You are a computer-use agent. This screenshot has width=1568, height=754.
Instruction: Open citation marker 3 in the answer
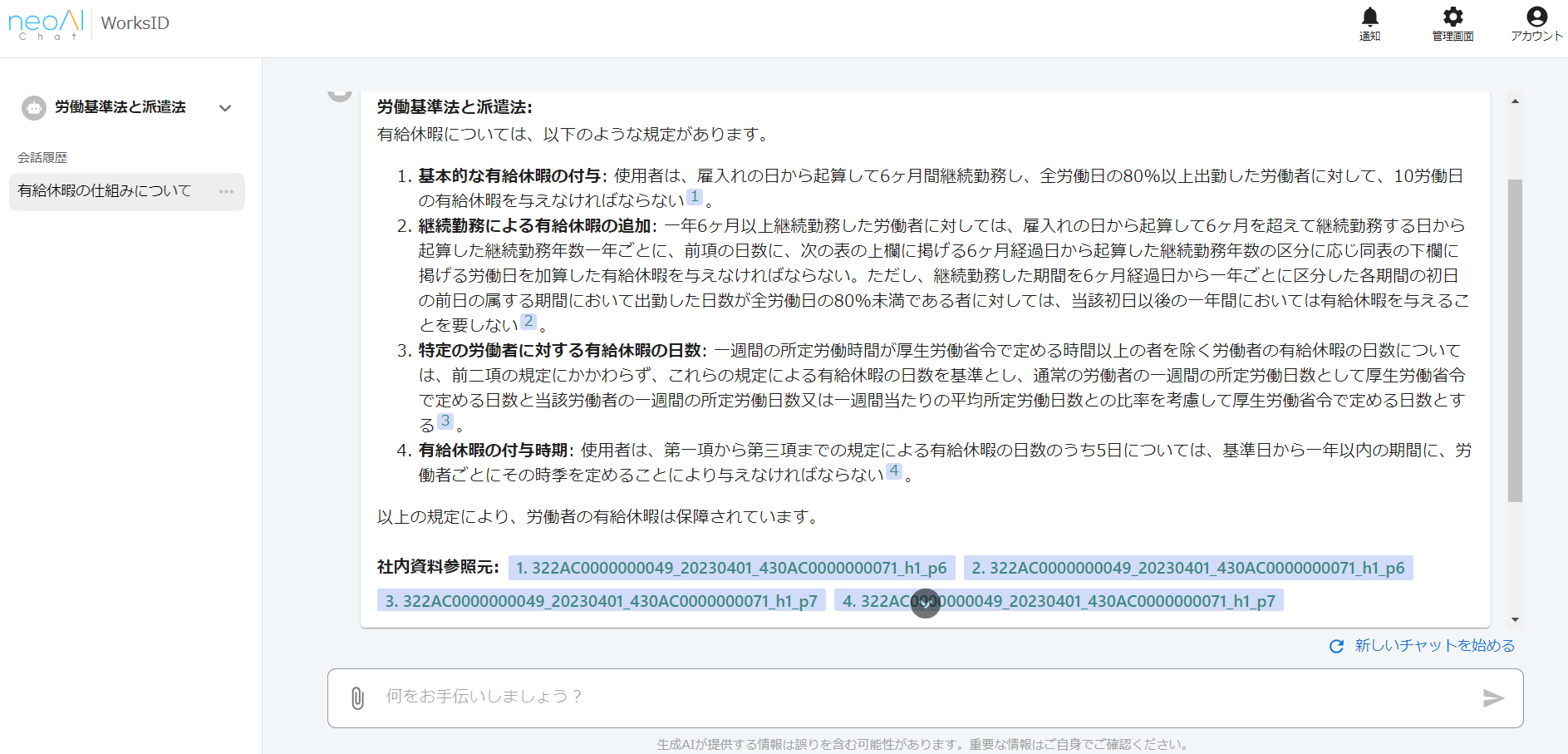(x=445, y=421)
